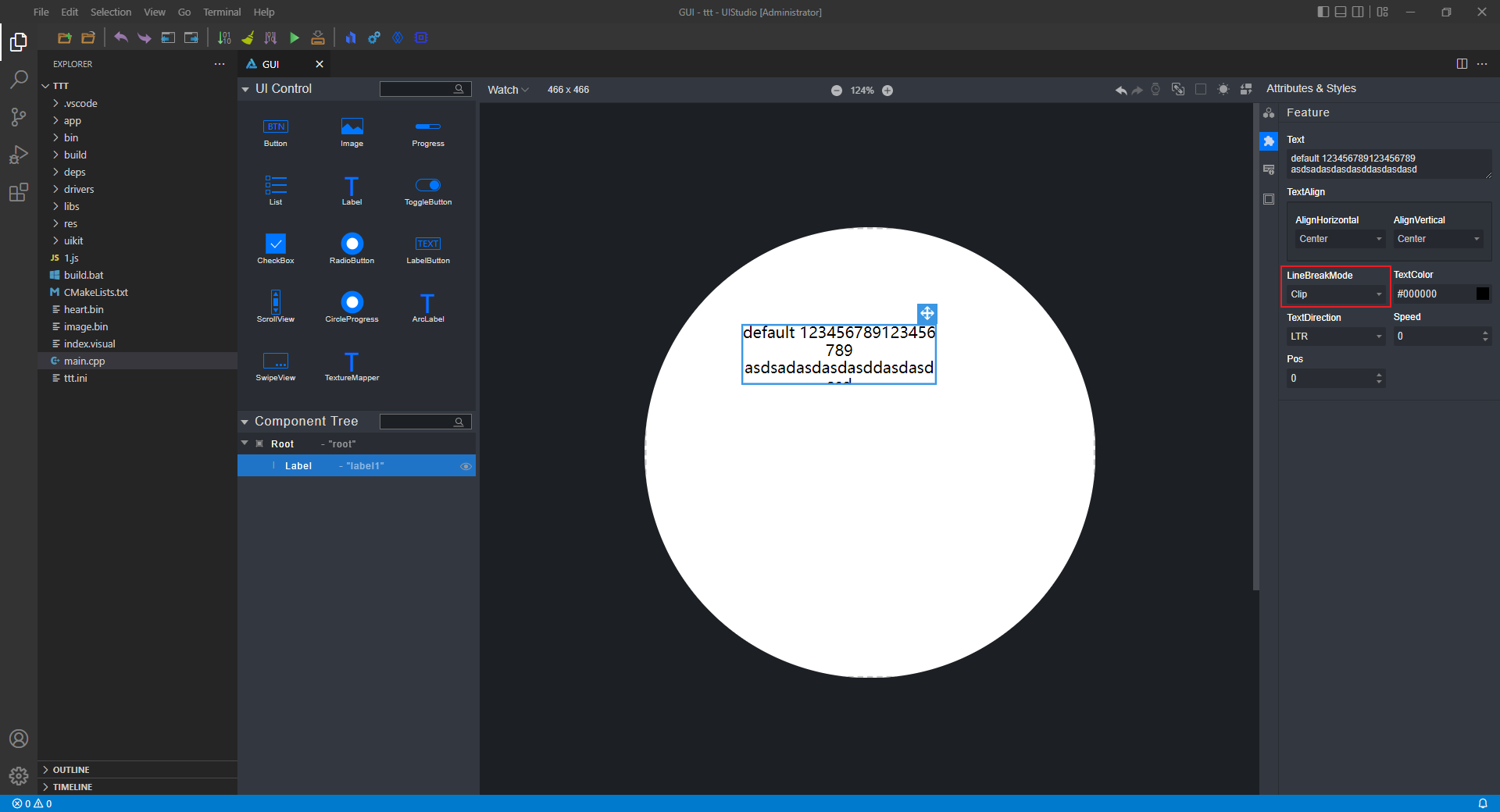1500x812 pixels.
Task: Expand the drivers folder in Explorer
Action: [79, 189]
